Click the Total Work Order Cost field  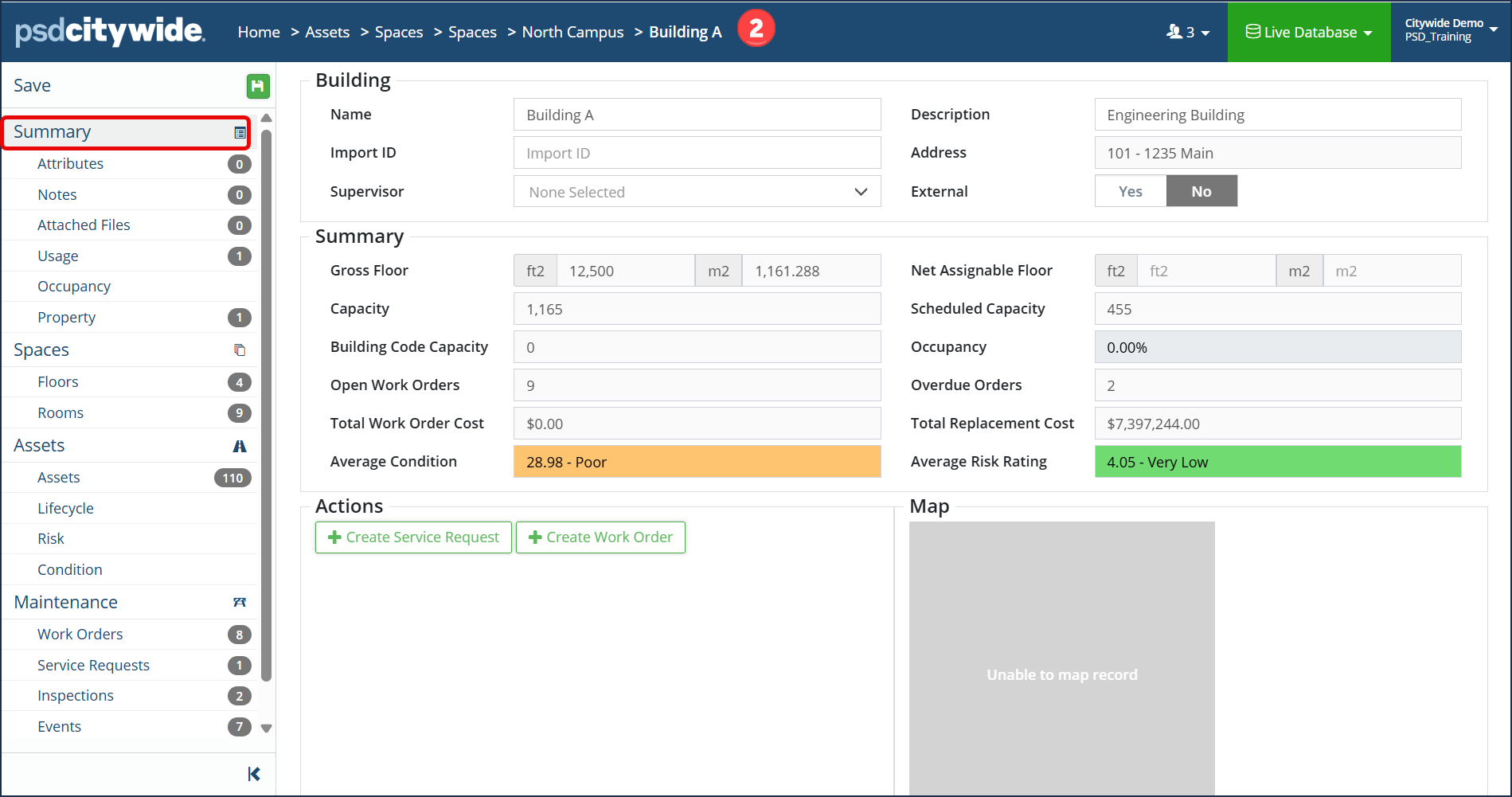(x=697, y=424)
